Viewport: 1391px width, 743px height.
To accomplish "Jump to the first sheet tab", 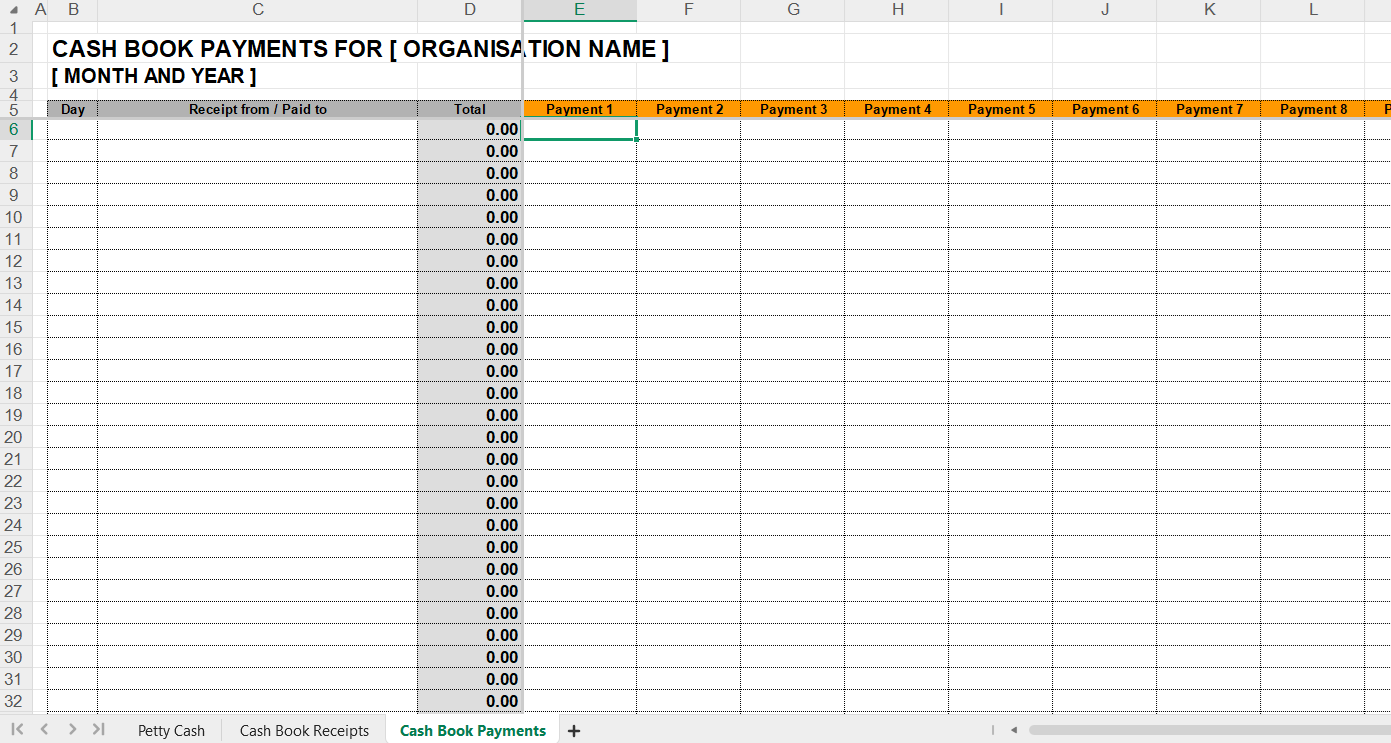I will [x=18, y=730].
